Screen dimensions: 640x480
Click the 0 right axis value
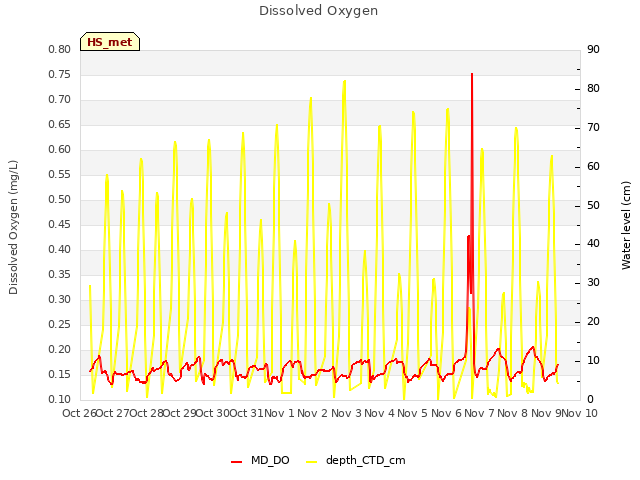click(x=590, y=399)
